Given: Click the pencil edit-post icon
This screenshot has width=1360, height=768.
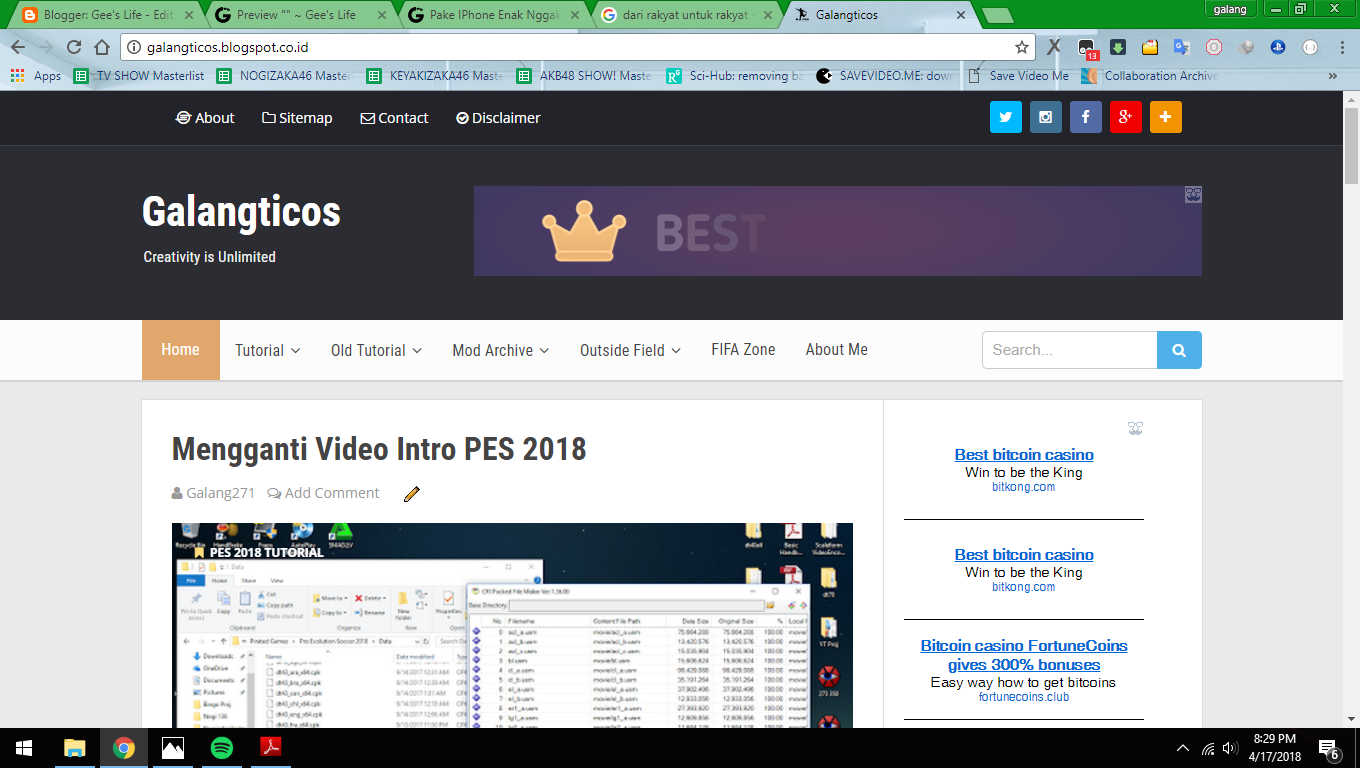Looking at the screenshot, I should (411, 493).
